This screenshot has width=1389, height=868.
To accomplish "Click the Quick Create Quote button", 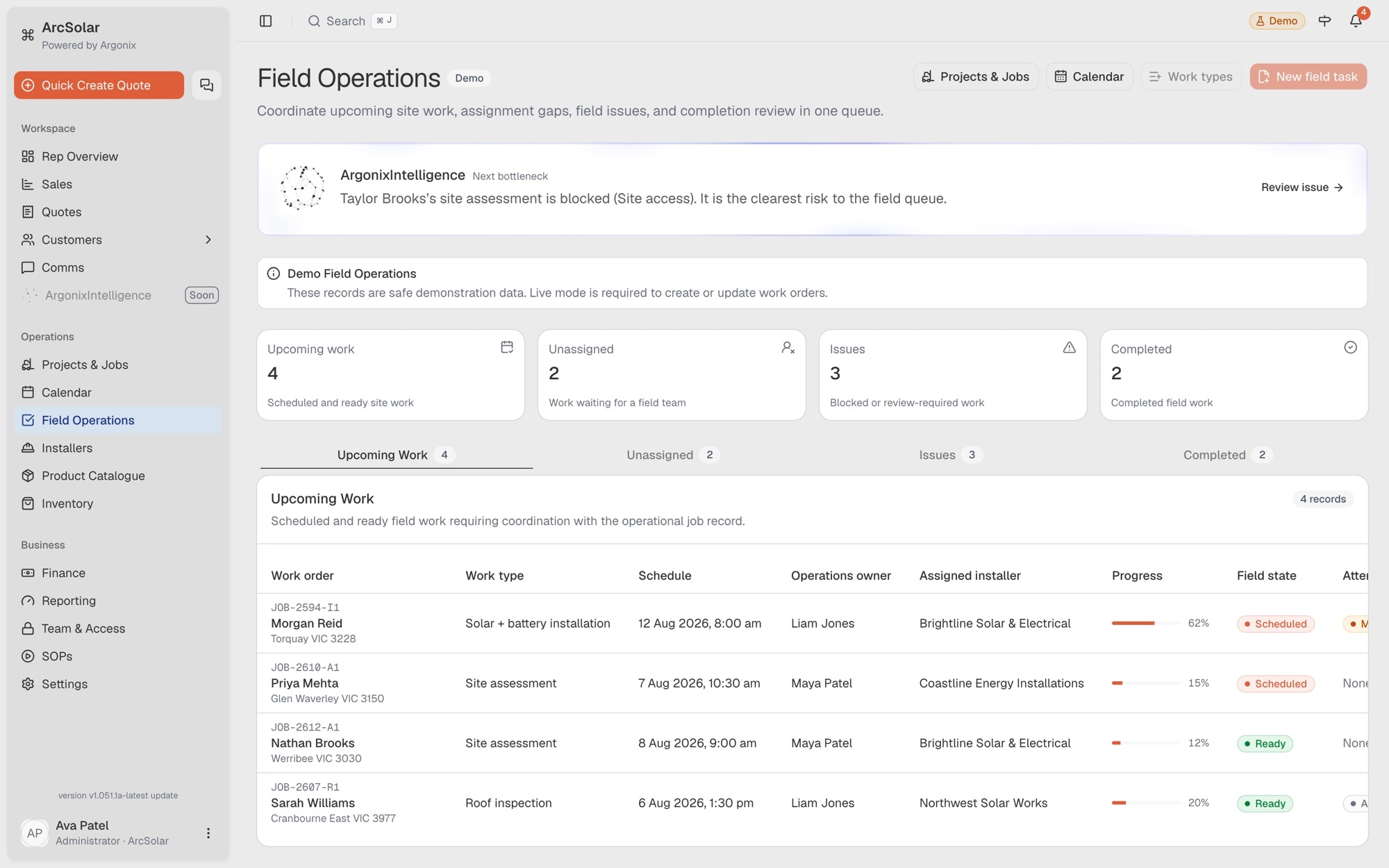I will pyautogui.click(x=99, y=85).
